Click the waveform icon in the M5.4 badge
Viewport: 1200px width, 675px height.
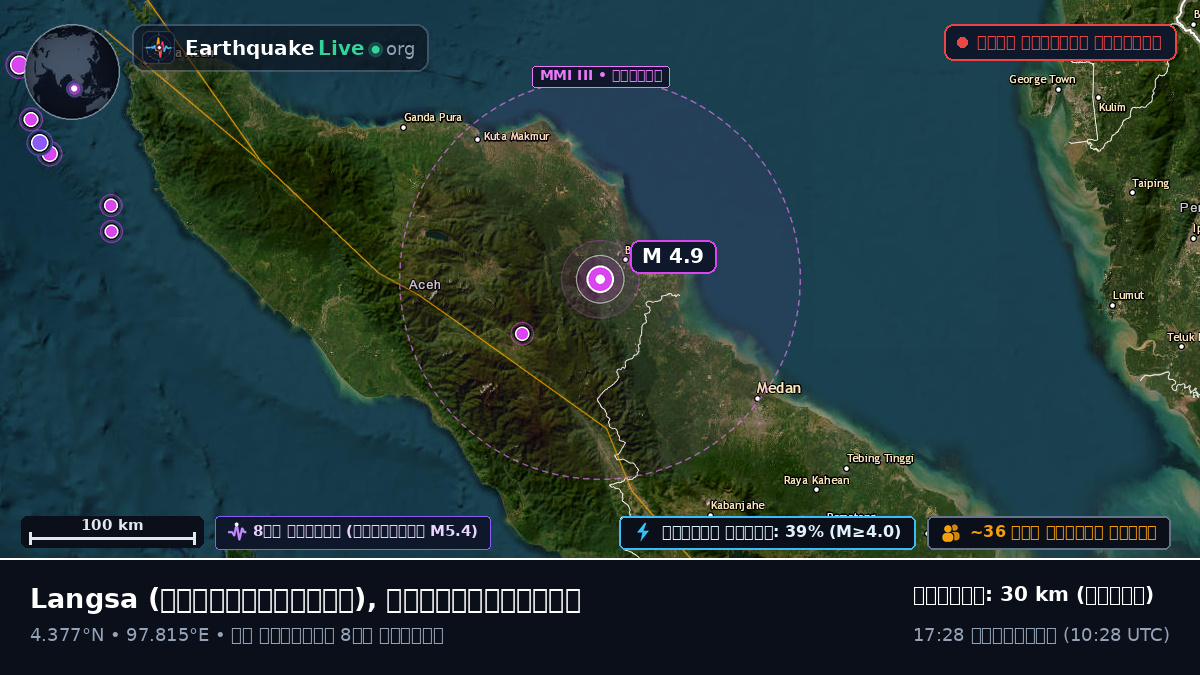237,532
